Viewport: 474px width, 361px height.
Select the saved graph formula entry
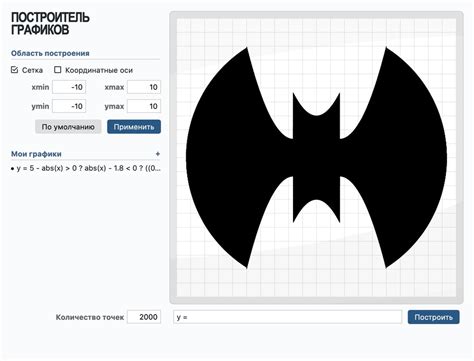coord(88,168)
